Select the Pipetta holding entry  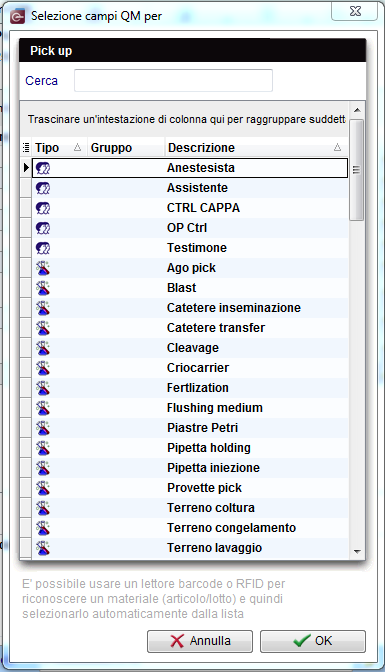tap(189, 448)
